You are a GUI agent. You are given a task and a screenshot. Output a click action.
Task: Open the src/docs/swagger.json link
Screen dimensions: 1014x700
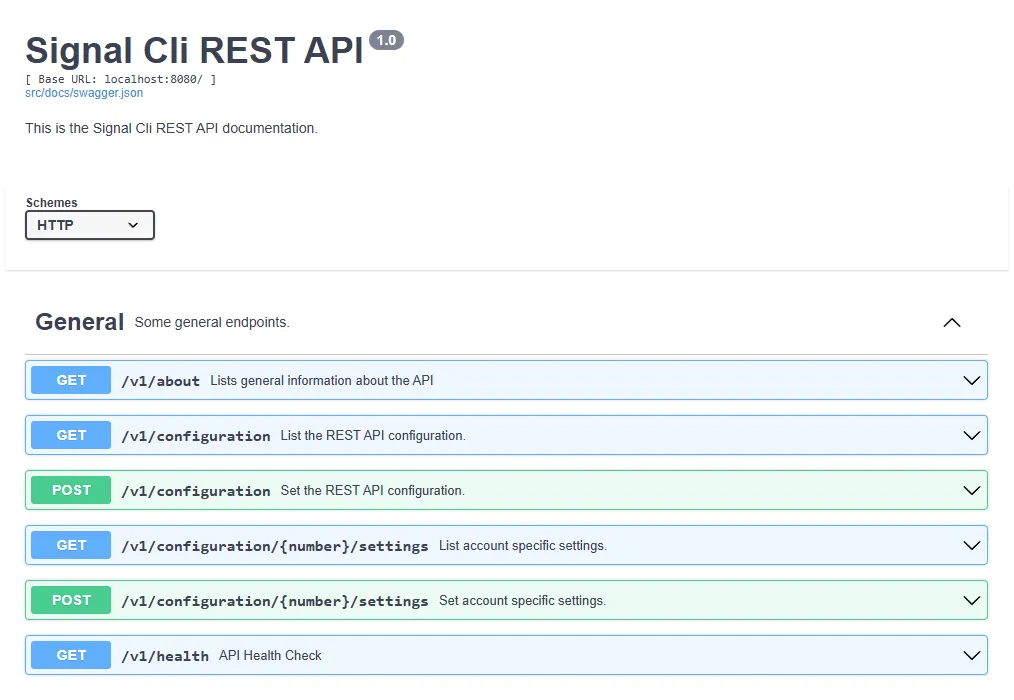84,93
